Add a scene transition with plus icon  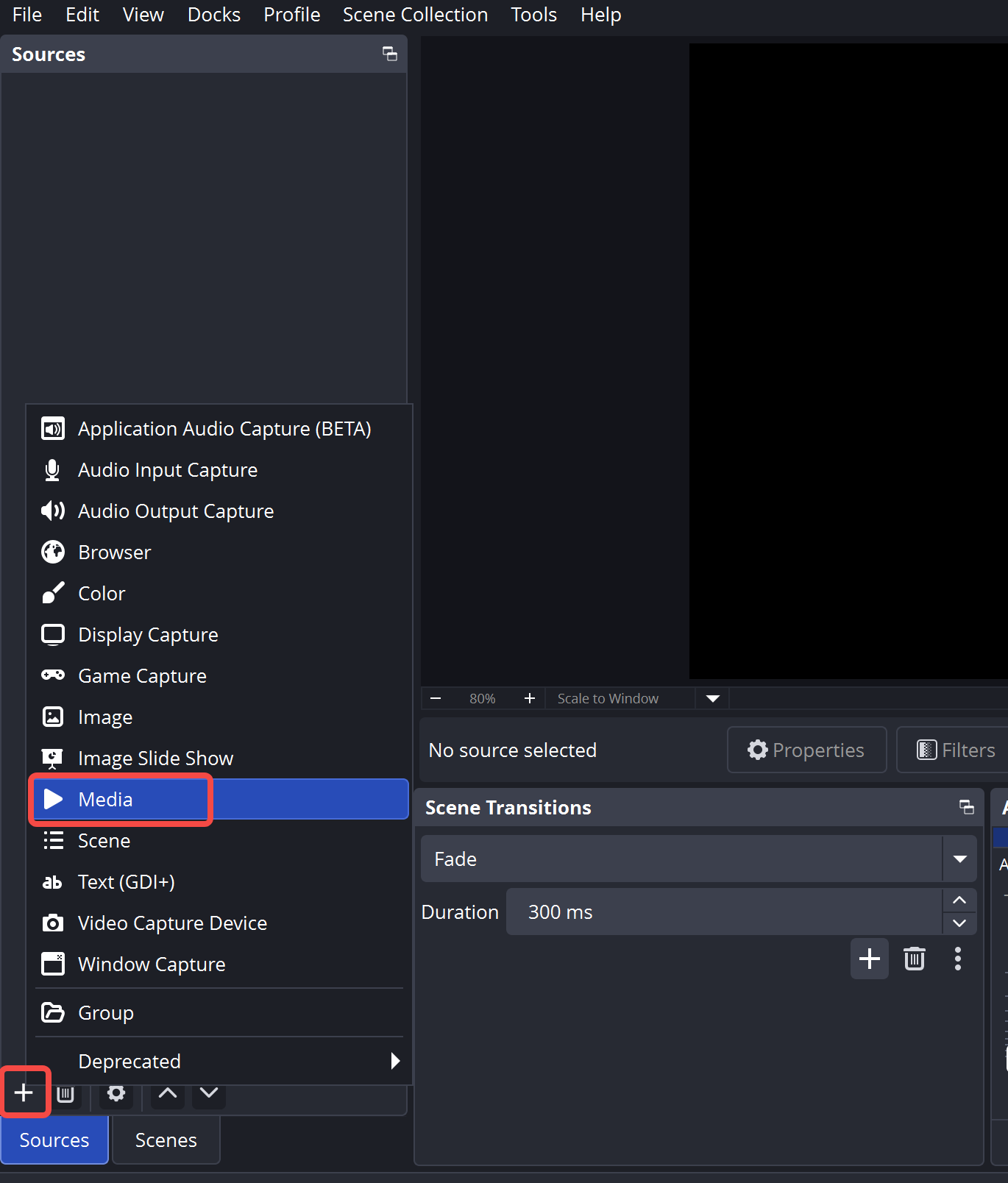pos(870,959)
